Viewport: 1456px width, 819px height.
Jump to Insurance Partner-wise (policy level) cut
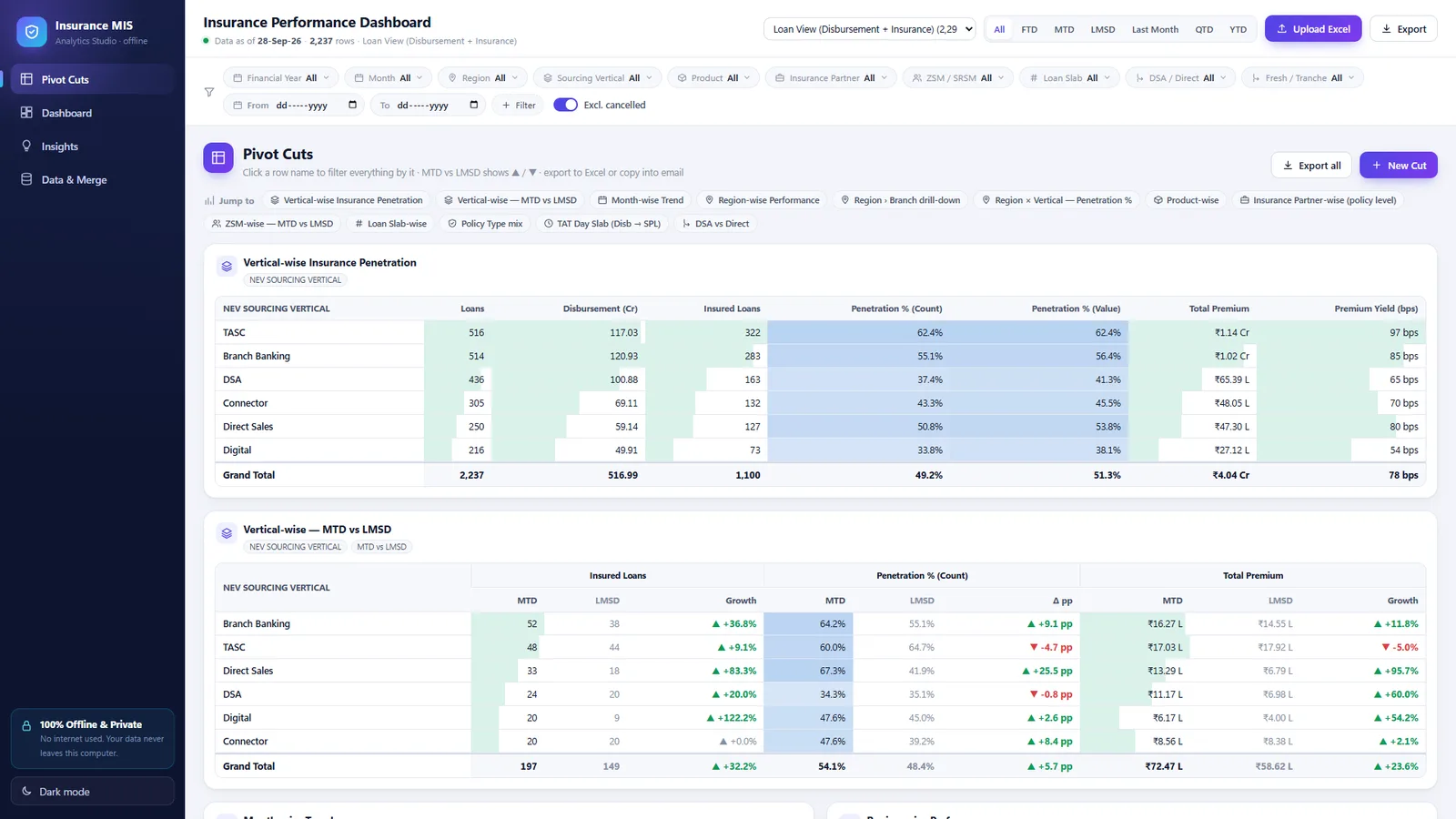coord(1318,200)
